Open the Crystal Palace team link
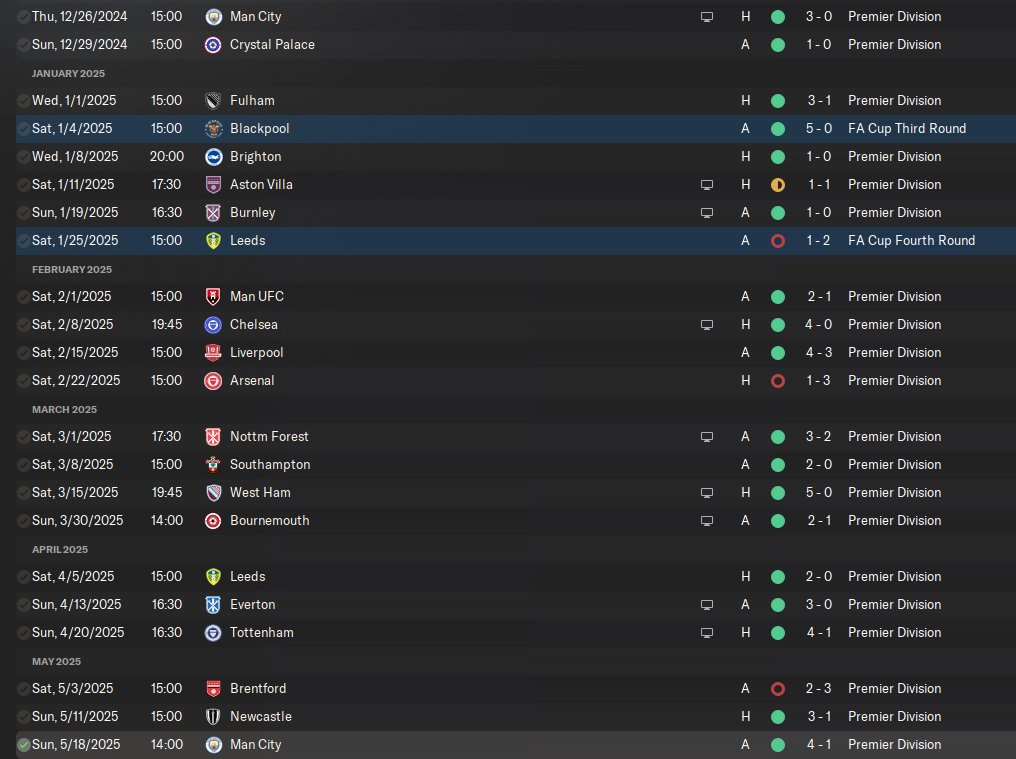The image size is (1016, 759). coord(272,45)
